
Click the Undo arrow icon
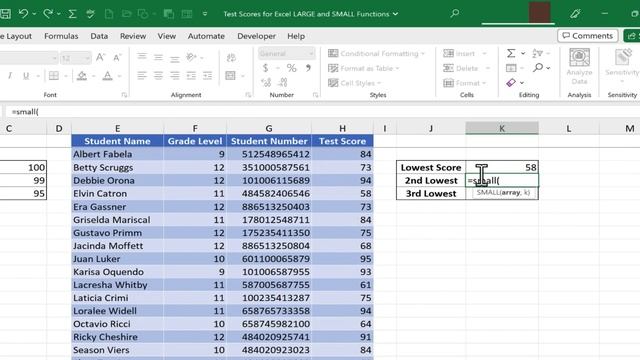[24, 14]
